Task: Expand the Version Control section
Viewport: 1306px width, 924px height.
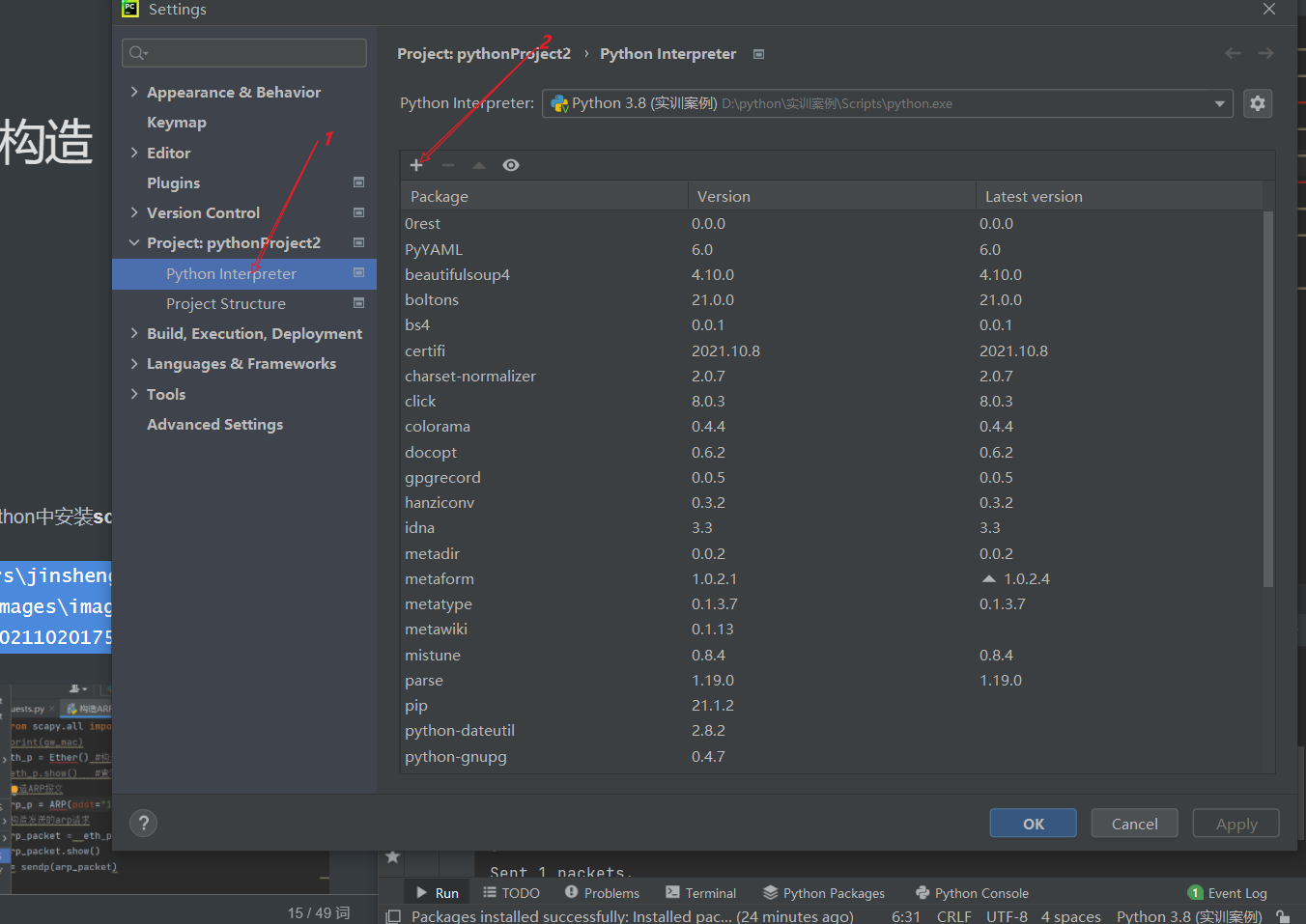Action: pos(134,212)
